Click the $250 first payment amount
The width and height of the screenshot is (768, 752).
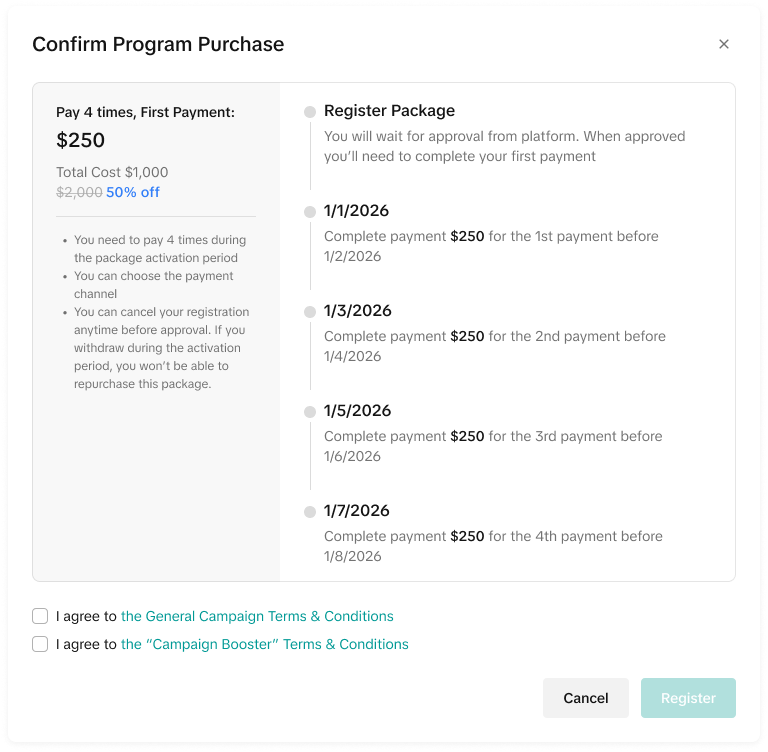80,140
